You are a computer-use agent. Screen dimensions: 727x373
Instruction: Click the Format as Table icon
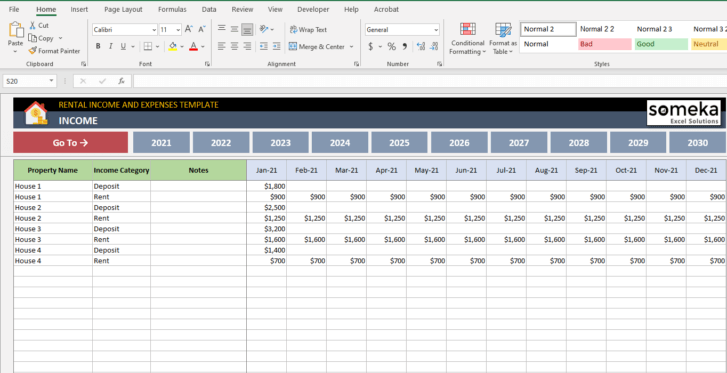(x=503, y=30)
